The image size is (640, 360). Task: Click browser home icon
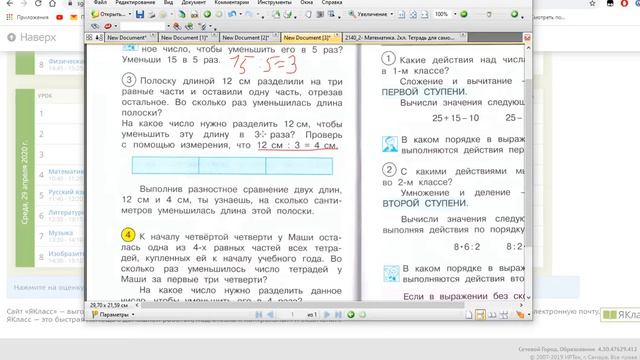pos(52,3)
